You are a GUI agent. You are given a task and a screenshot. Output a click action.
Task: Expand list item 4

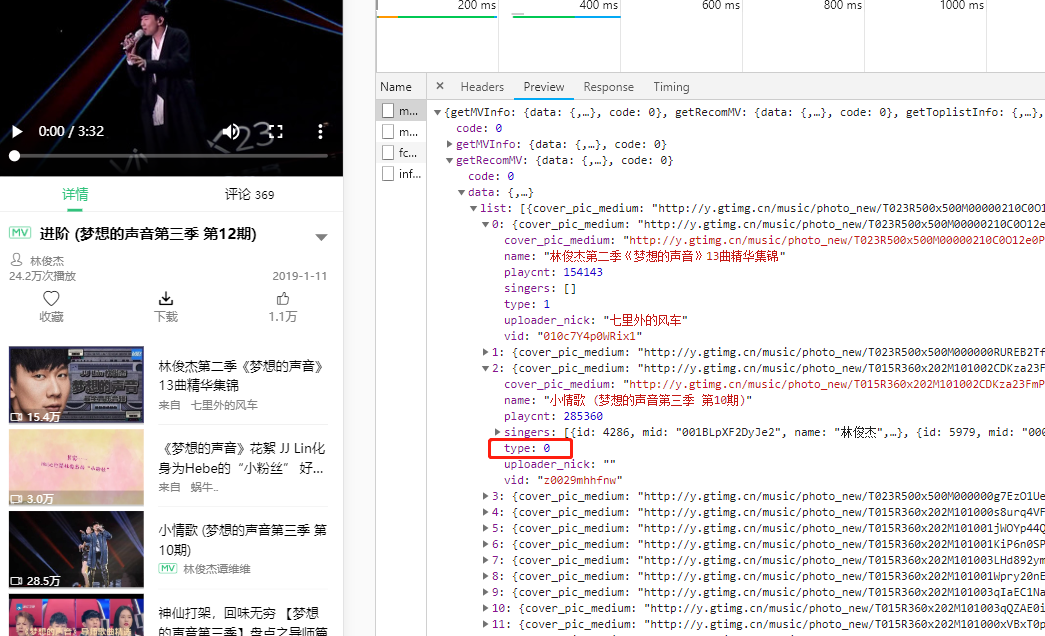pos(485,512)
